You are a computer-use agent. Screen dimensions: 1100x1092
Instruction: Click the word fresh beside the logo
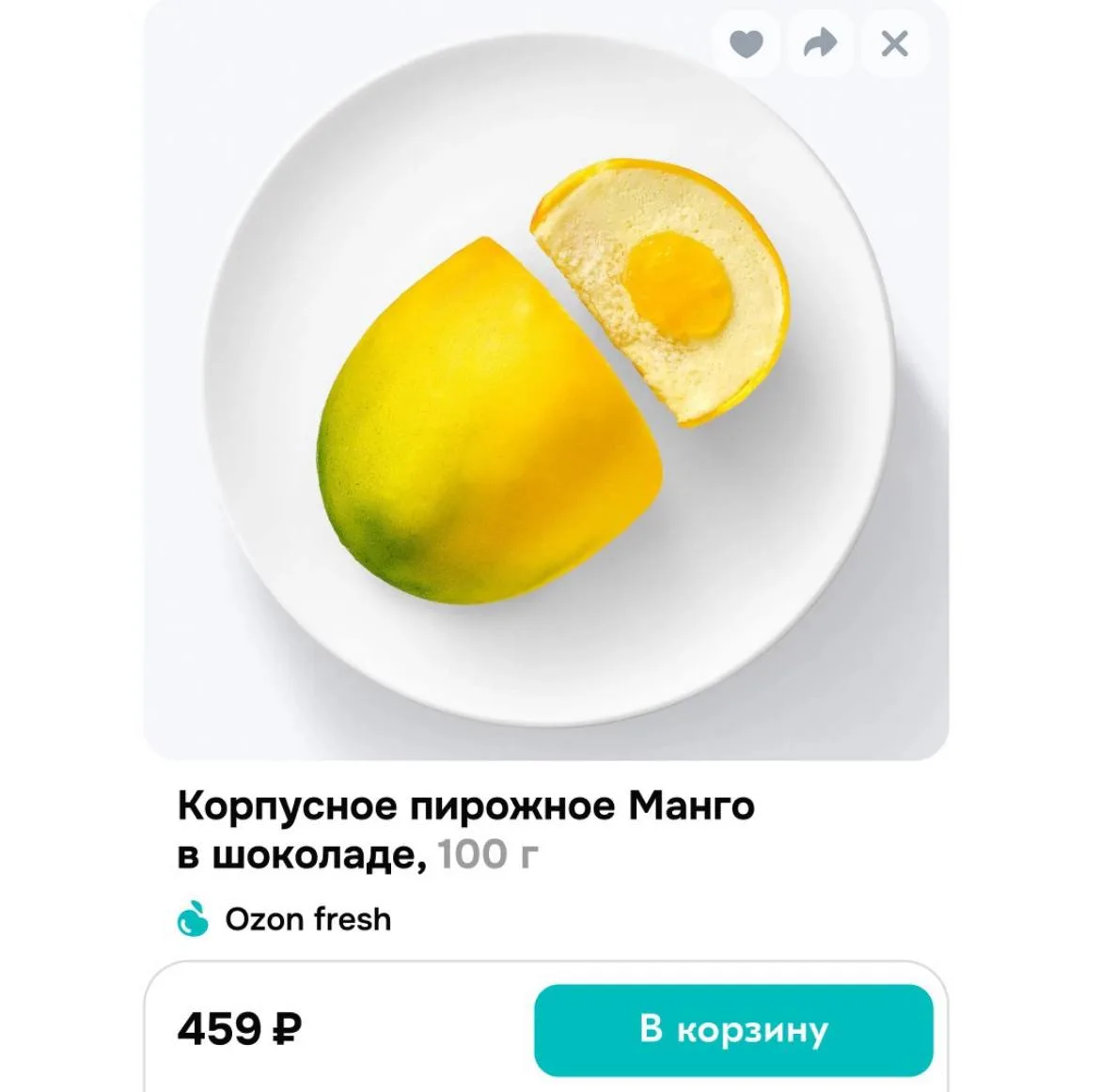pyautogui.click(x=353, y=919)
